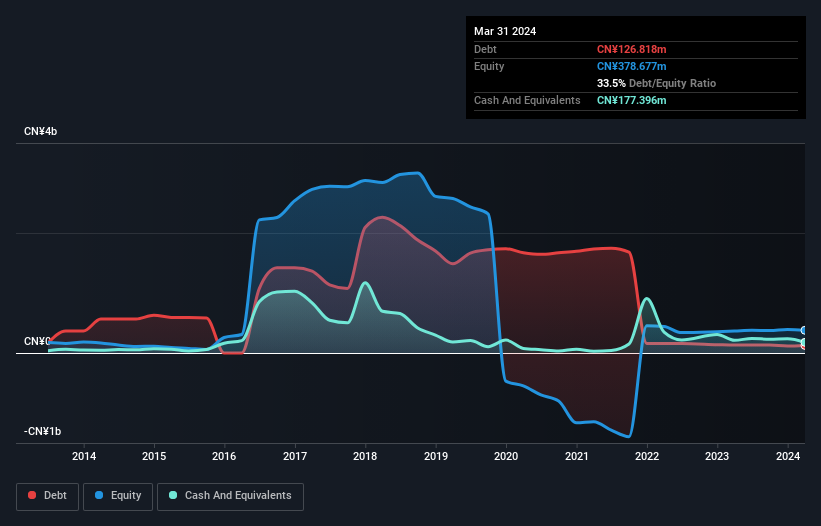
Task: Click the 2023 x-axis label
Action: pyautogui.click(x=717, y=456)
